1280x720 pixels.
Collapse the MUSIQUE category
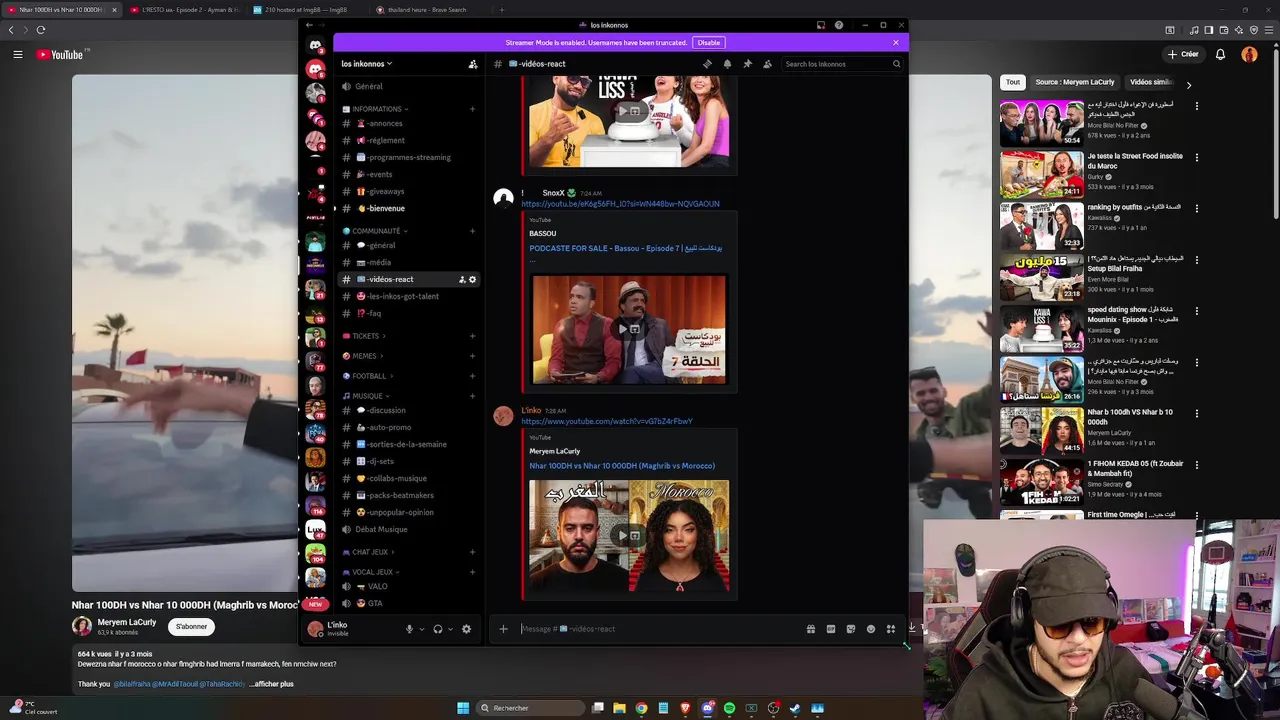tap(366, 396)
